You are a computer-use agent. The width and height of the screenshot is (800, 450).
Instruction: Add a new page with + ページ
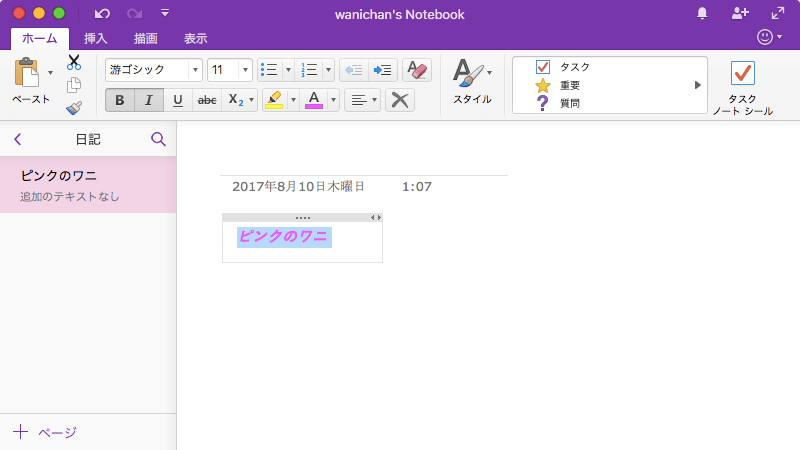pyautogui.click(x=45, y=432)
